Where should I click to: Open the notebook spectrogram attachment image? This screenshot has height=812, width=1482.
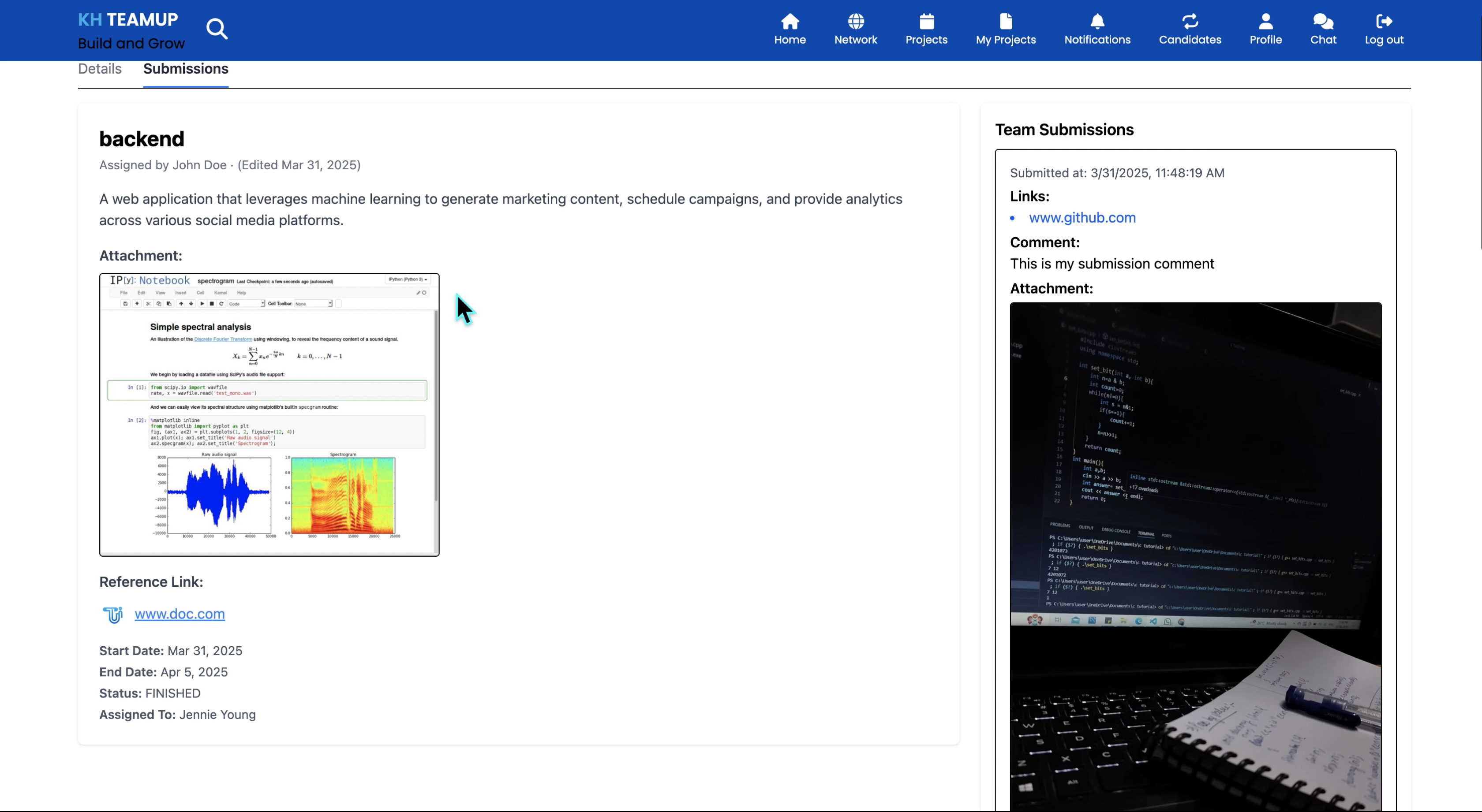[x=269, y=414]
